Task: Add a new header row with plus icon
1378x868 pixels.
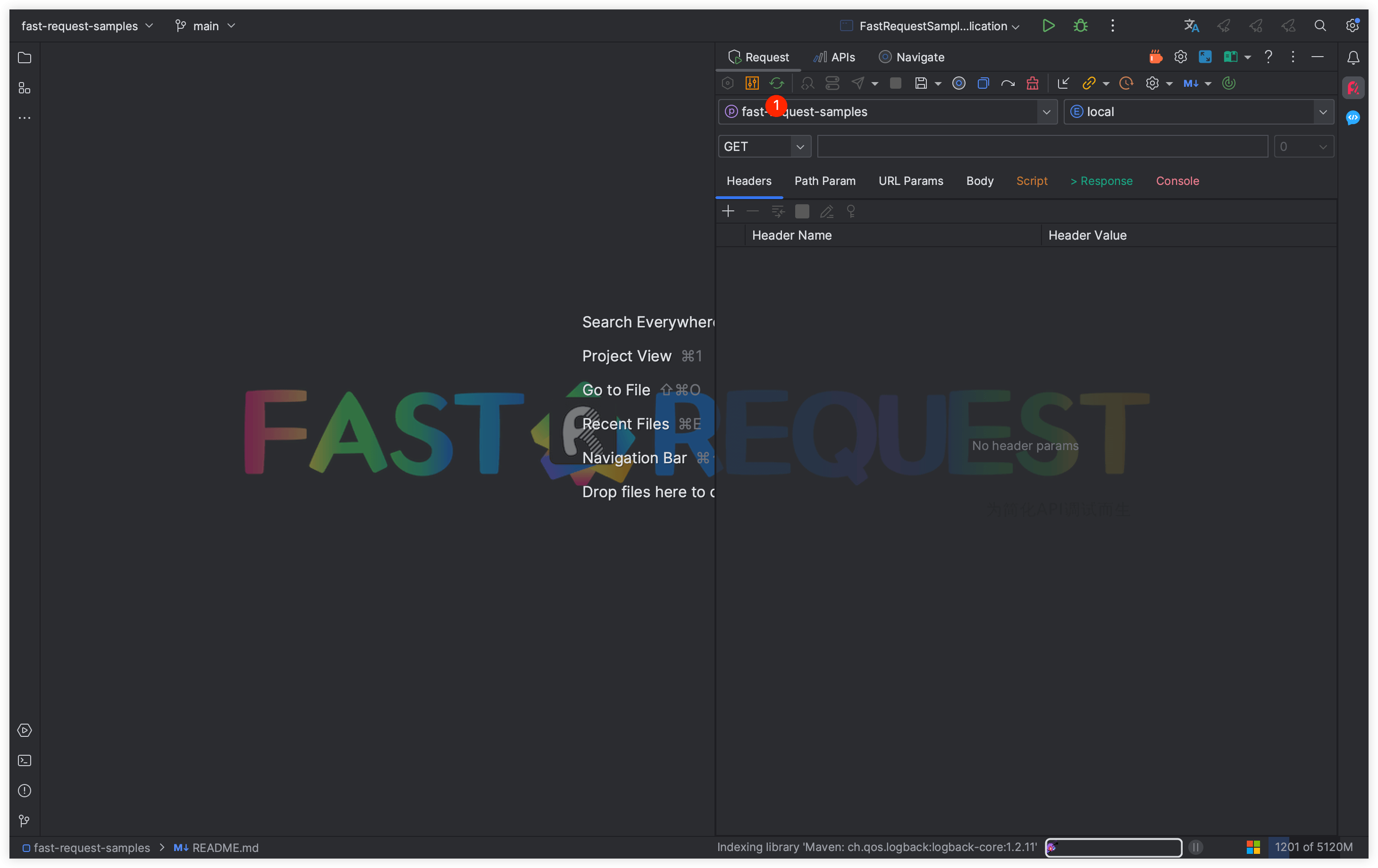Action: point(728,211)
